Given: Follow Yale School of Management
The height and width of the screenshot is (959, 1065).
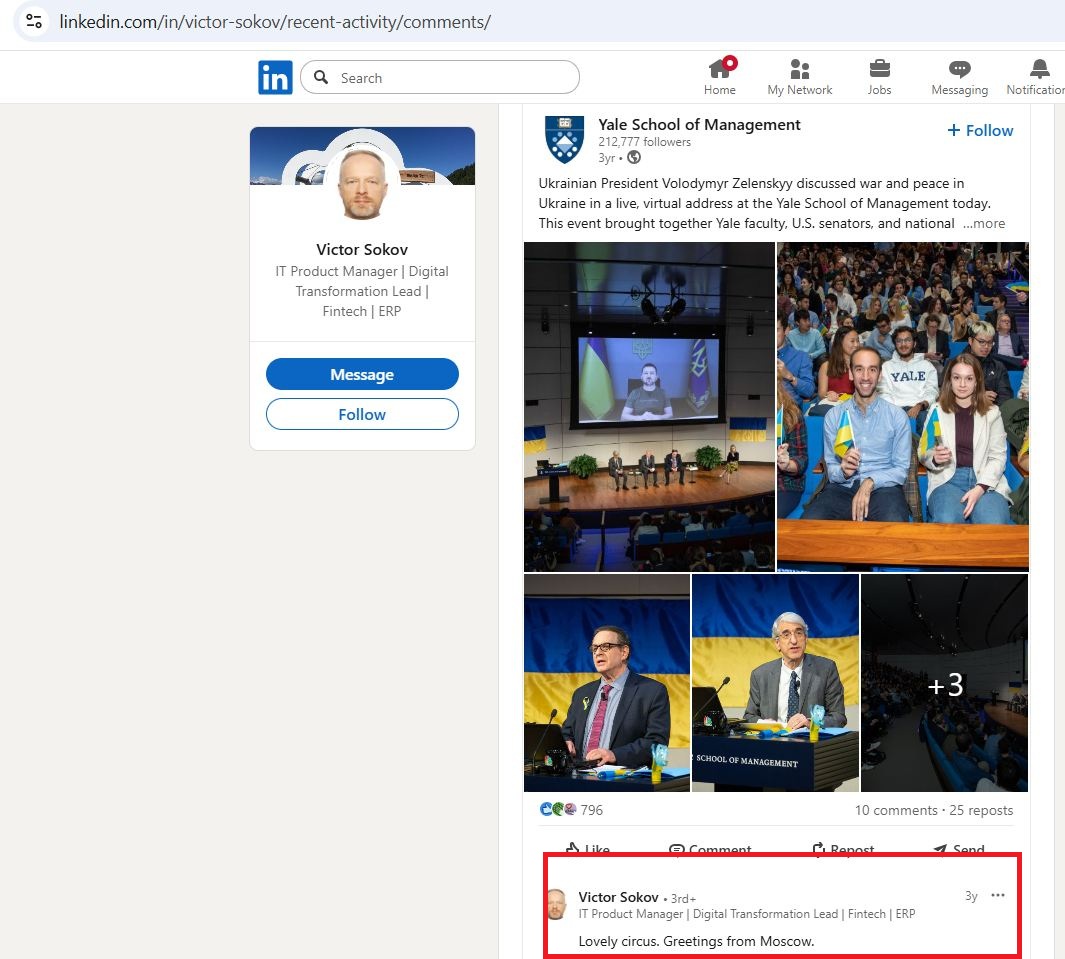Looking at the screenshot, I should 979,130.
